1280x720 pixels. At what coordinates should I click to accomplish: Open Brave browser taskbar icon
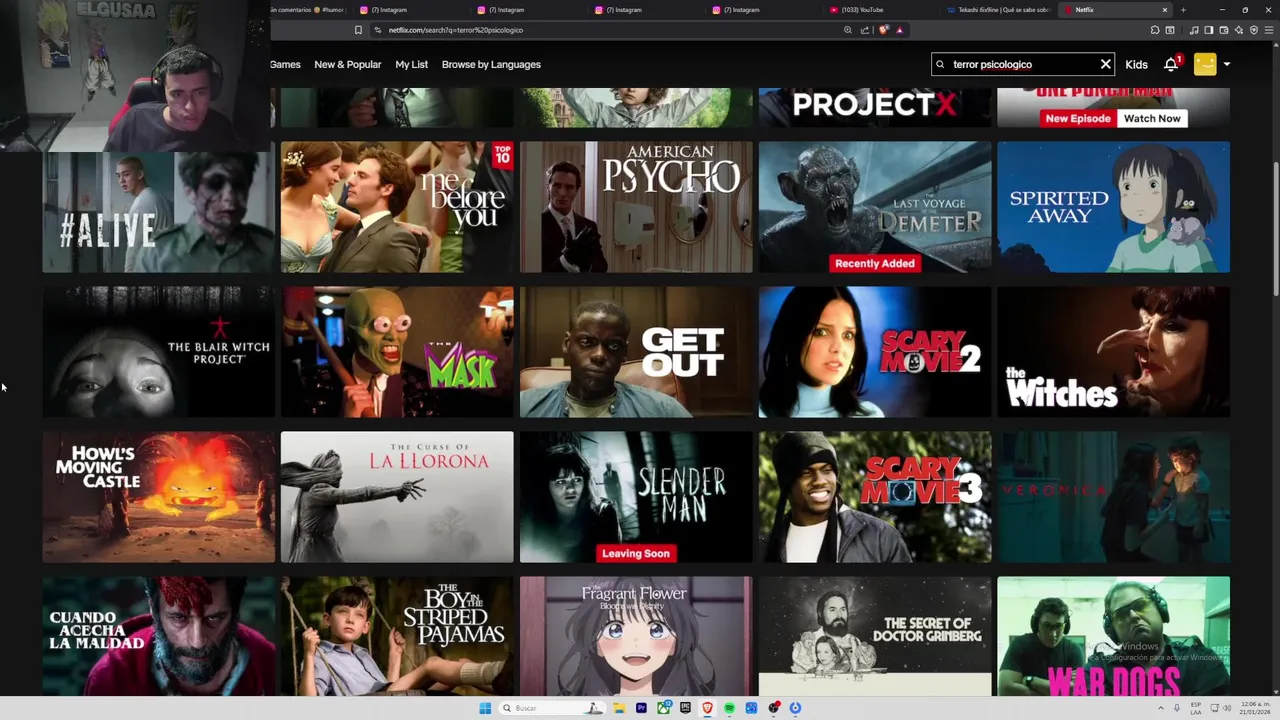(707, 708)
